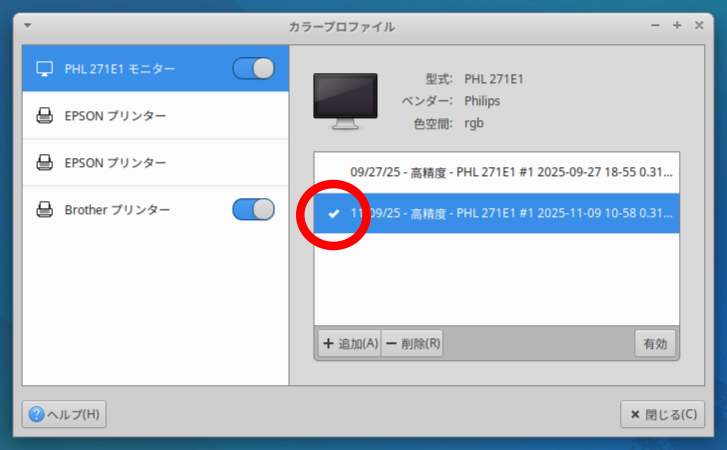Select the 09/27/25 高精度 profile row

coord(510,172)
